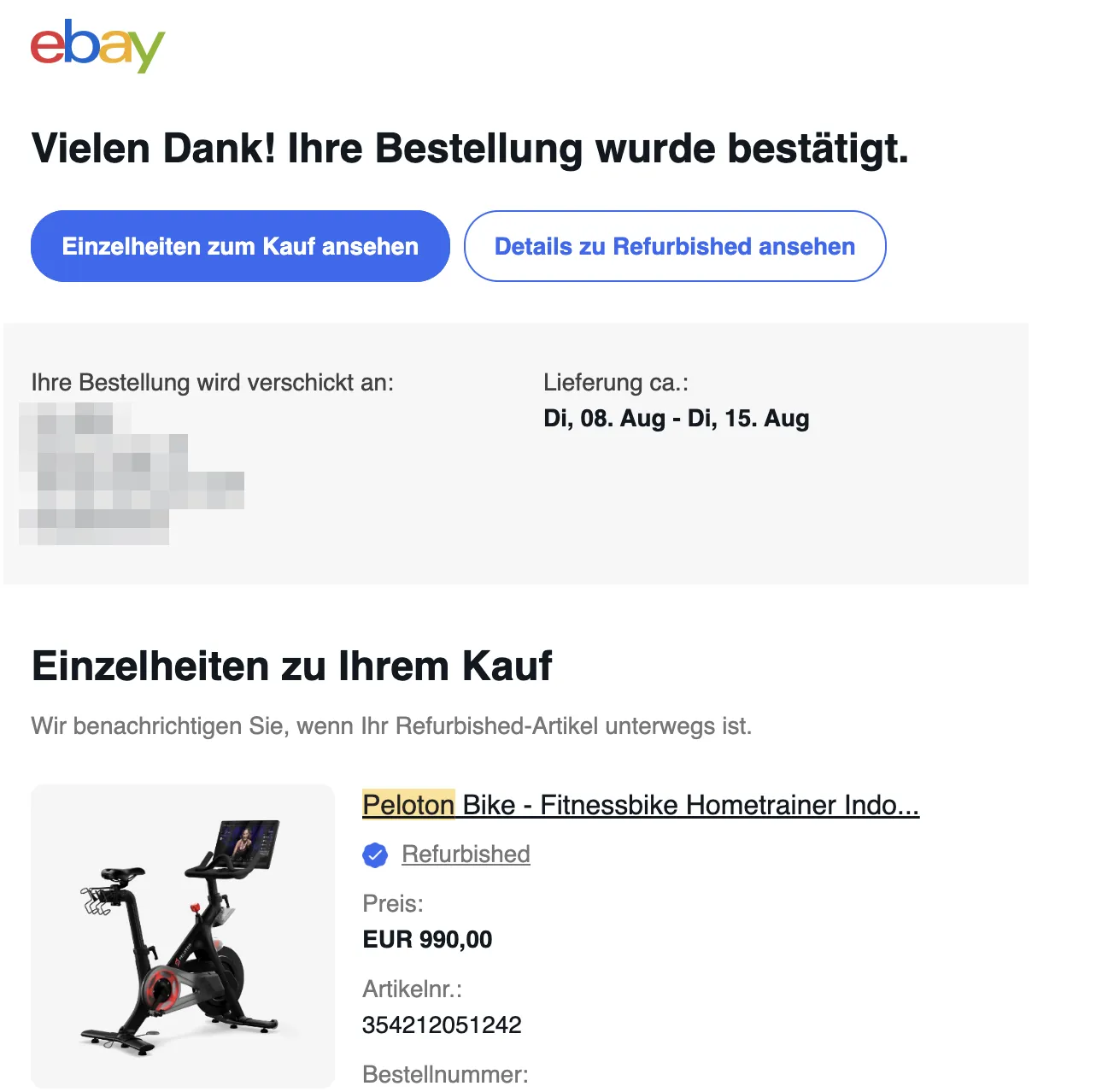Viewport: 1114px width, 1092px height.
Task: Click the Bestellnummer label
Action: (445, 1074)
